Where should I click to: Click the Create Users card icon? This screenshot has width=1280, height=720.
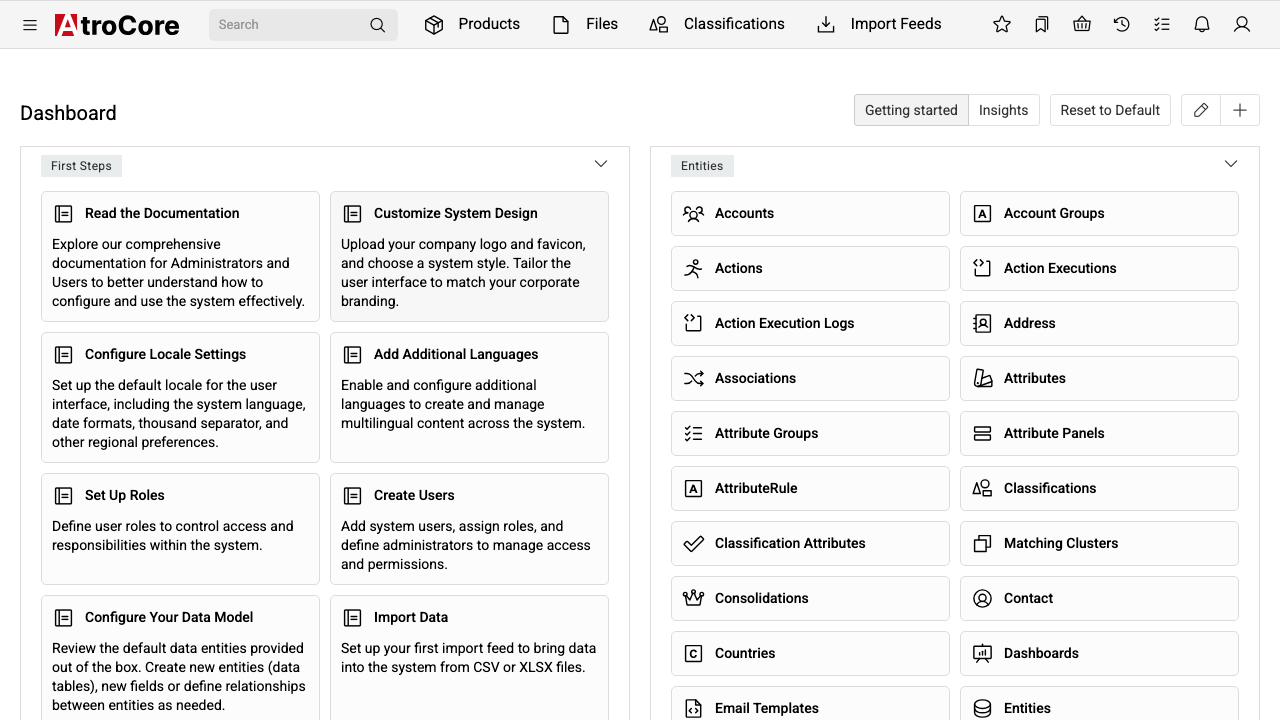coord(353,496)
